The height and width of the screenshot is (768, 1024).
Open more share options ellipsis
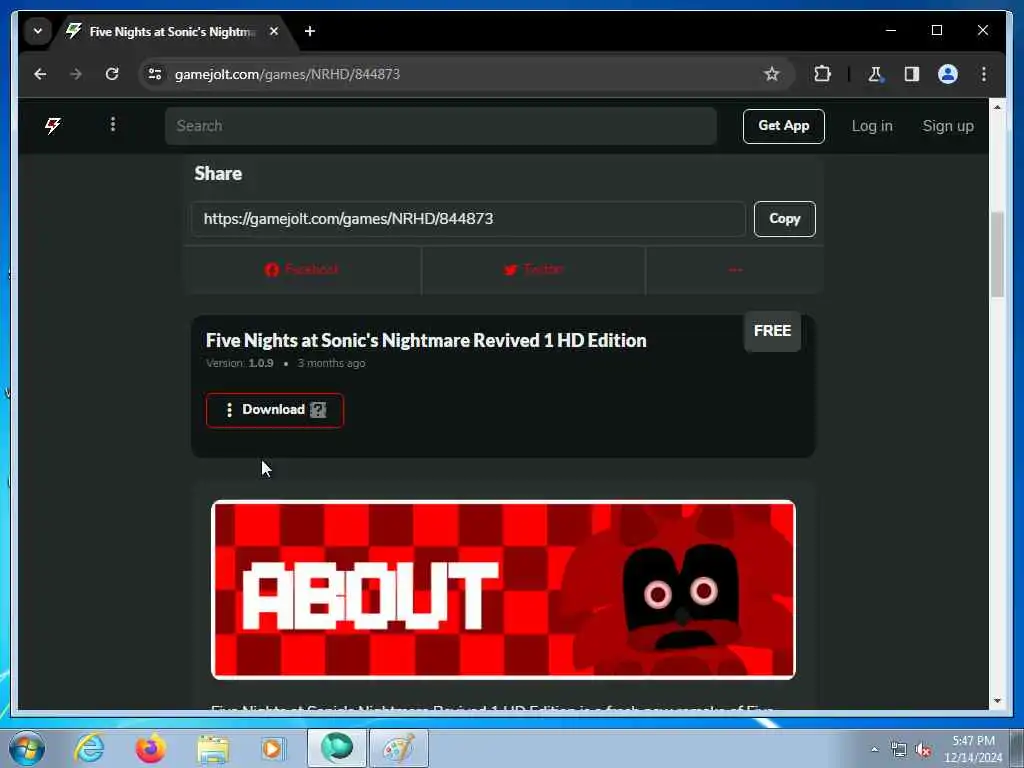(735, 270)
